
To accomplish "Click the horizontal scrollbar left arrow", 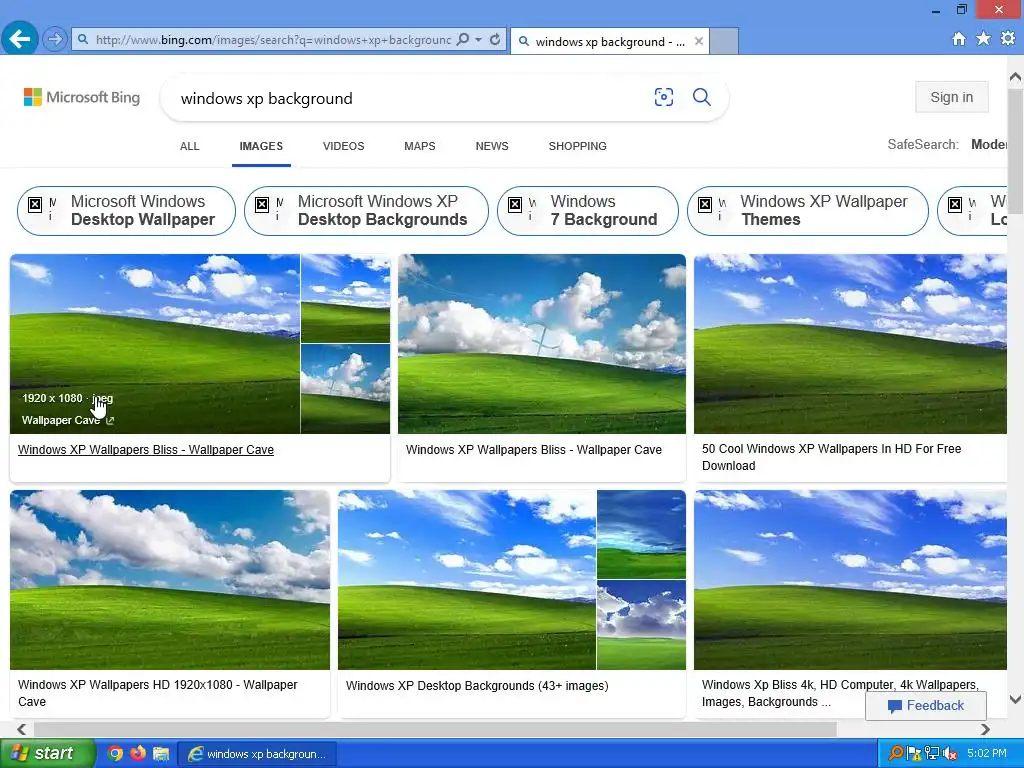I will (x=22, y=729).
